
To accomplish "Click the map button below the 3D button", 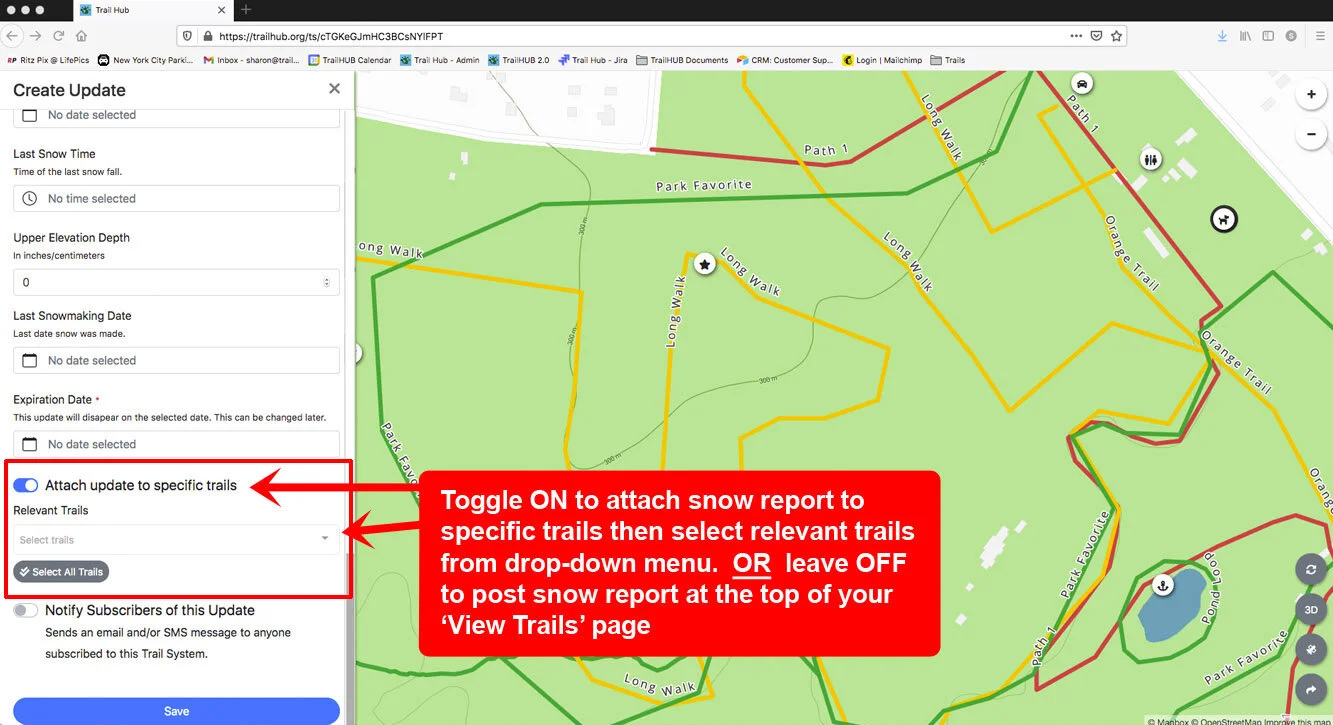I will (x=1310, y=649).
